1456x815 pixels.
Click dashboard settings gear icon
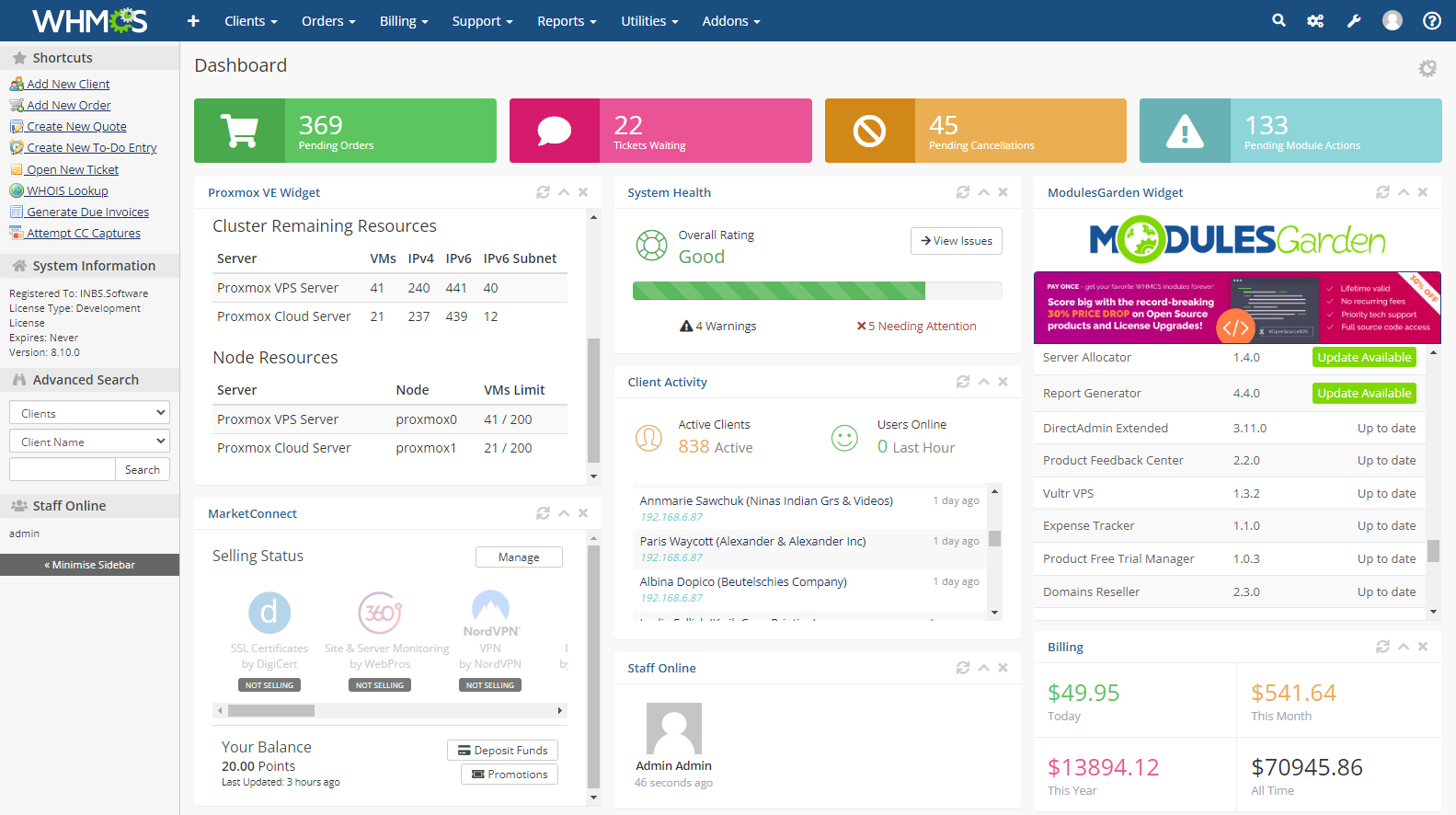pos(1427,68)
